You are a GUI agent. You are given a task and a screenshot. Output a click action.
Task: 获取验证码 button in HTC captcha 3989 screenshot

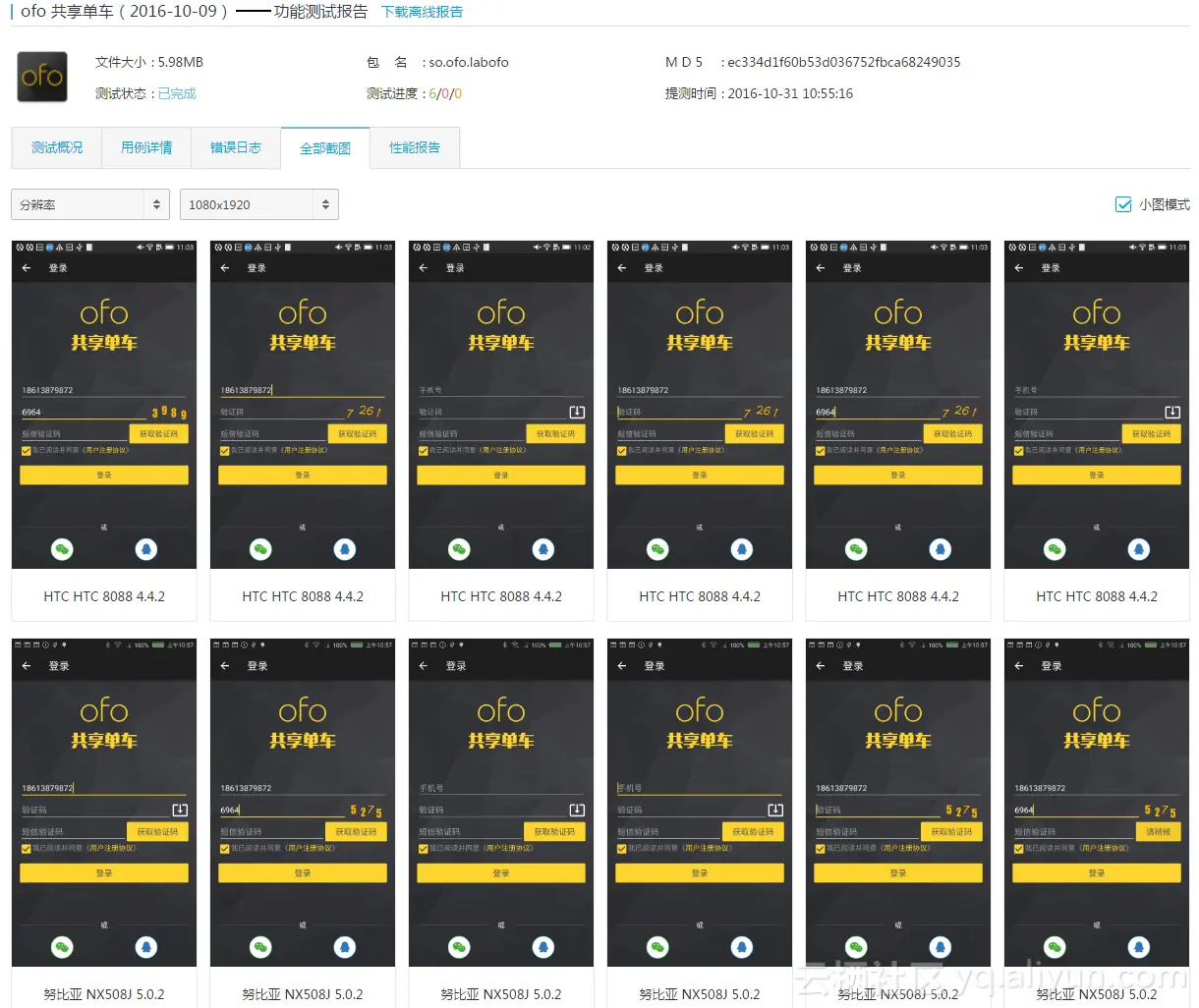coord(159,433)
